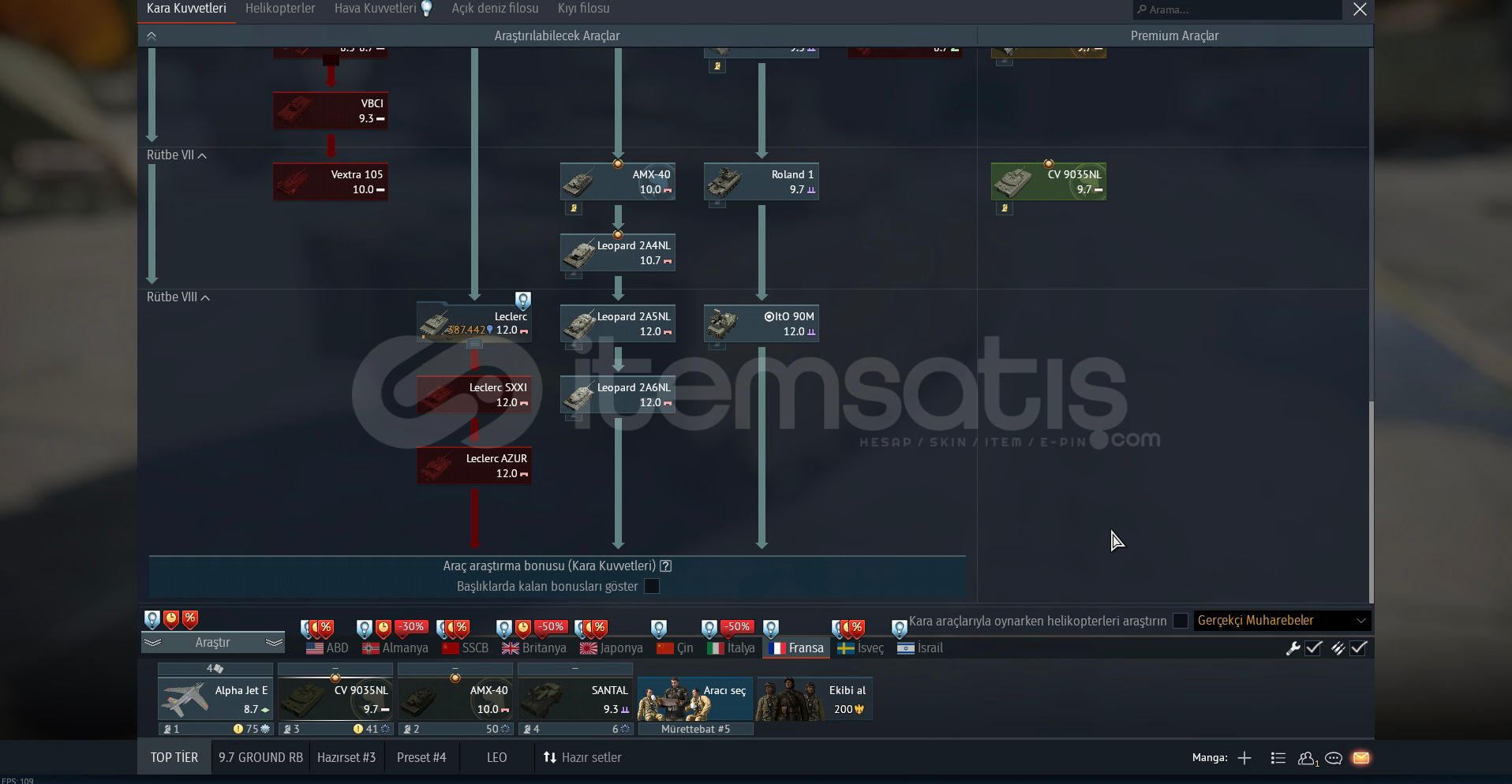Click the -50% discount badge above İtalya
This screenshot has width=1512, height=784.
pos(737,627)
